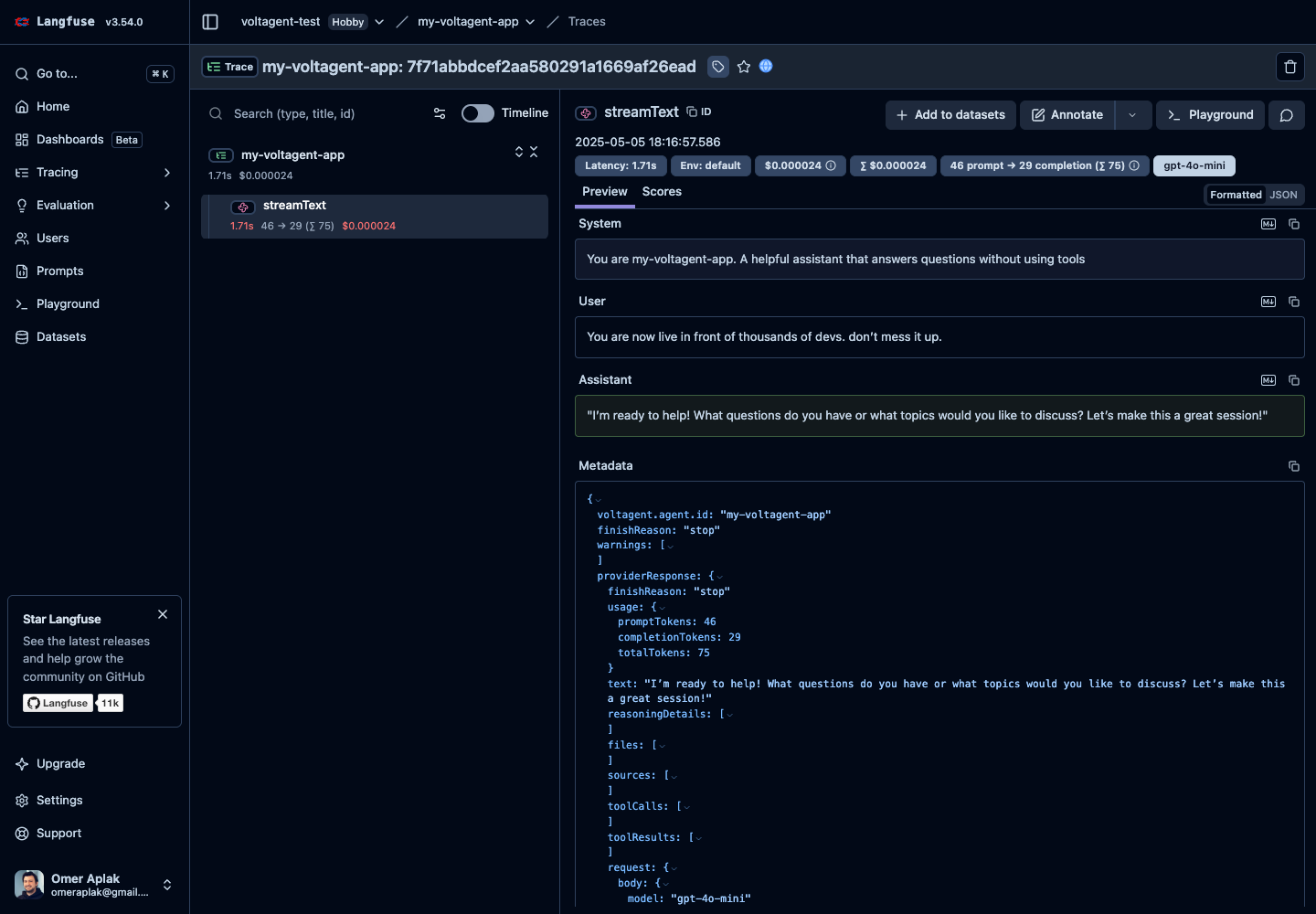The image size is (1316, 914).
Task: Switch to the Scores tab
Action: (661, 192)
